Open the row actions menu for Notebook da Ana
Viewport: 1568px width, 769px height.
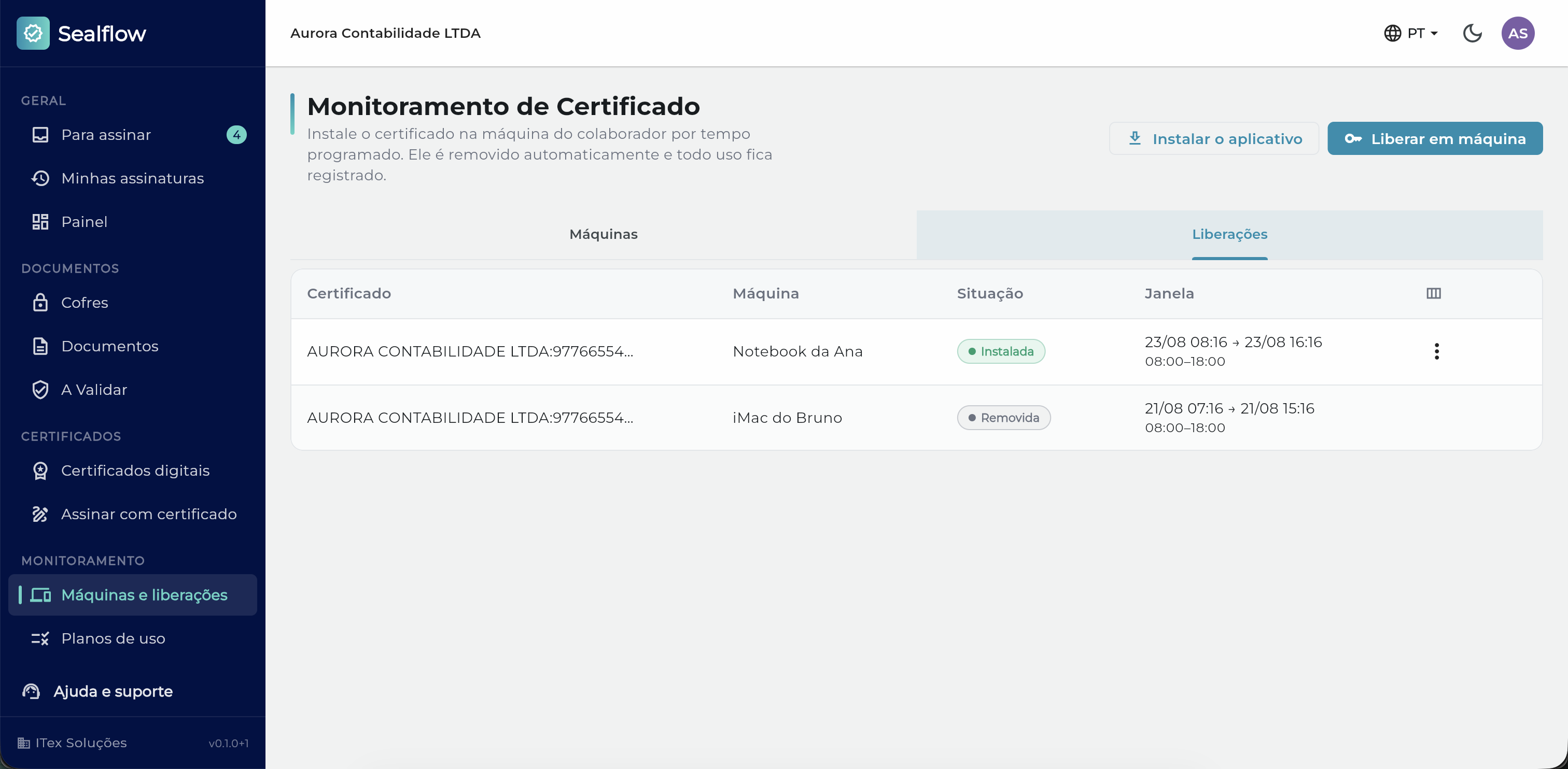(1436, 351)
